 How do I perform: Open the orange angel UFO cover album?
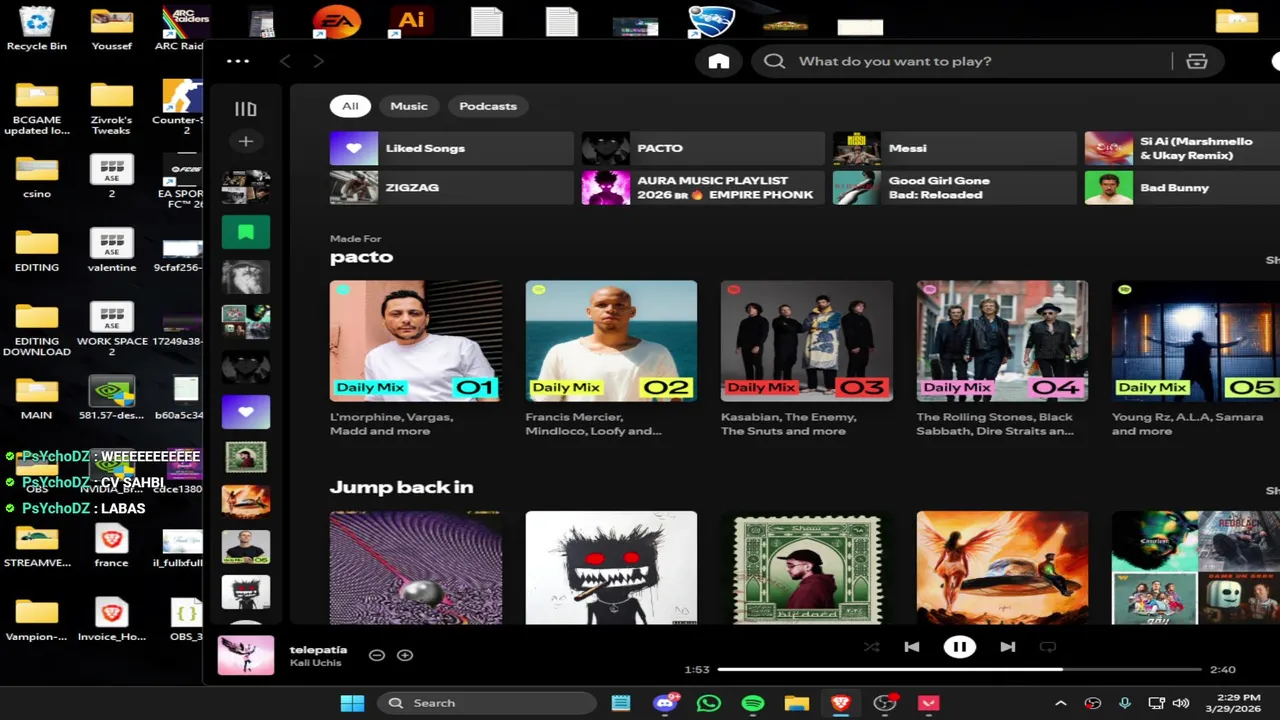1002,568
